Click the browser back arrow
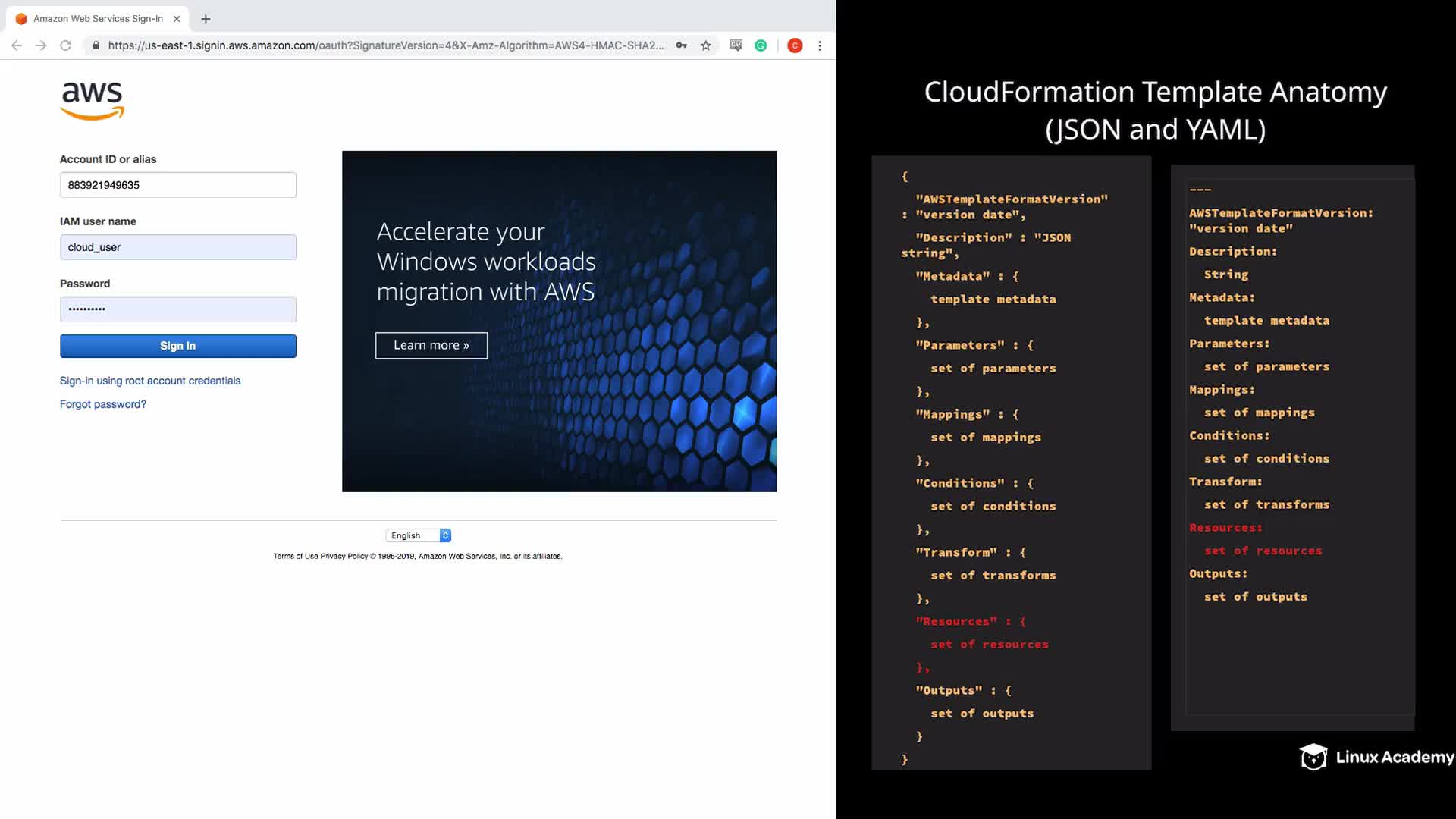1456x819 pixels. pos(17,45)
